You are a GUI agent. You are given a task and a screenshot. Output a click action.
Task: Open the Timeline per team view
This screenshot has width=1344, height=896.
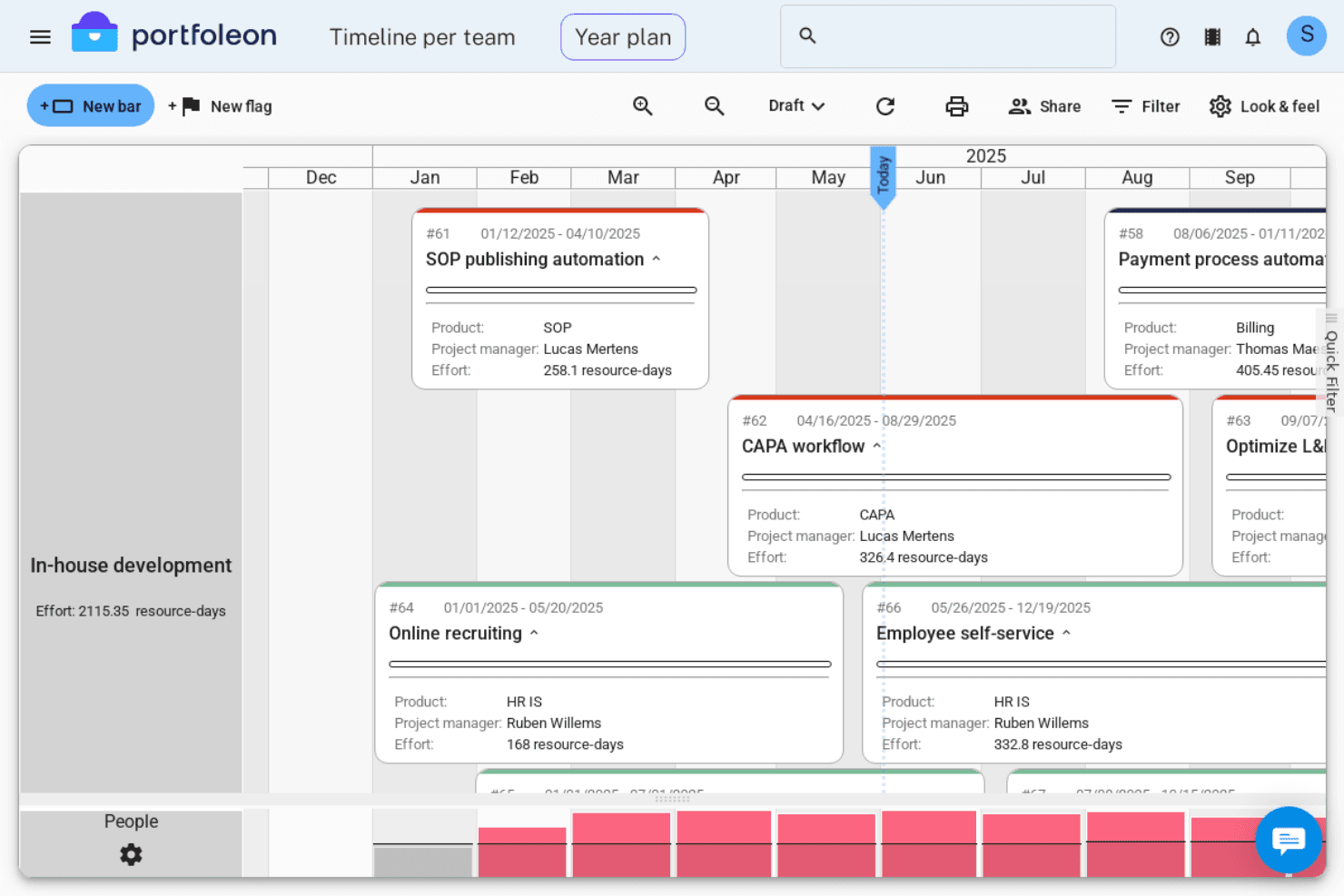point(422,37)
